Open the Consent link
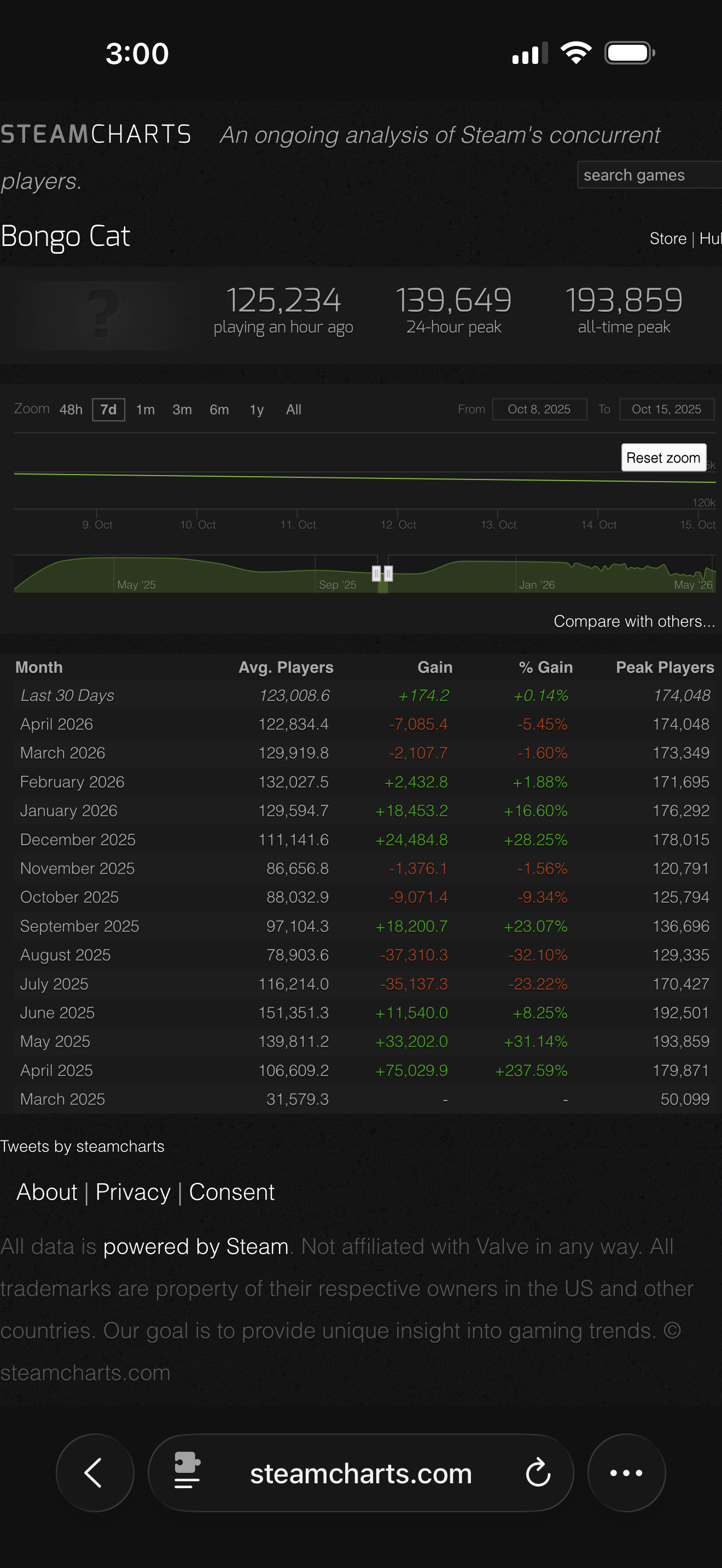Screen dimensions: 722x1568 pyautogui.click(x=232, y=1191)
